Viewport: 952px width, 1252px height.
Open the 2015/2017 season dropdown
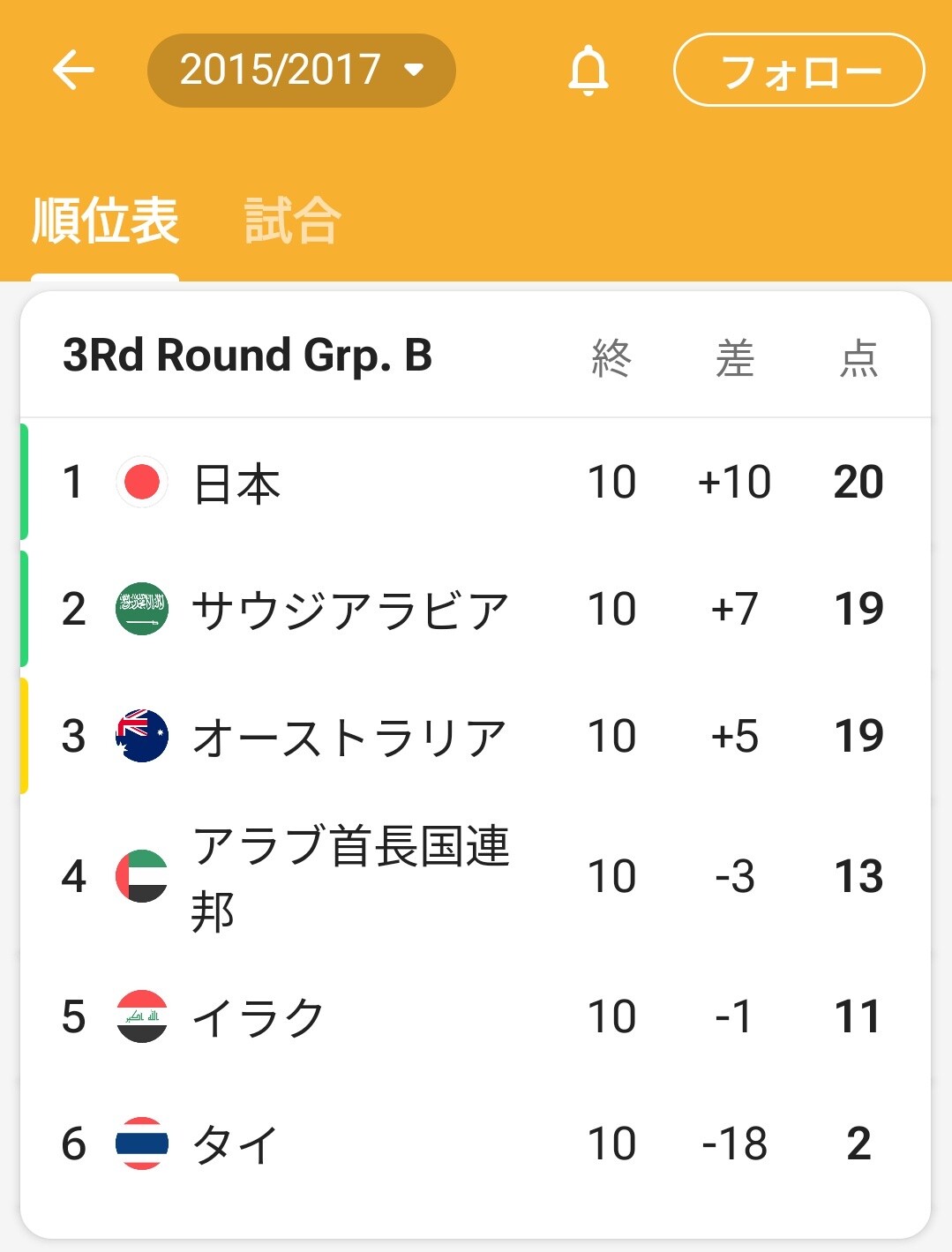point(301,71)
